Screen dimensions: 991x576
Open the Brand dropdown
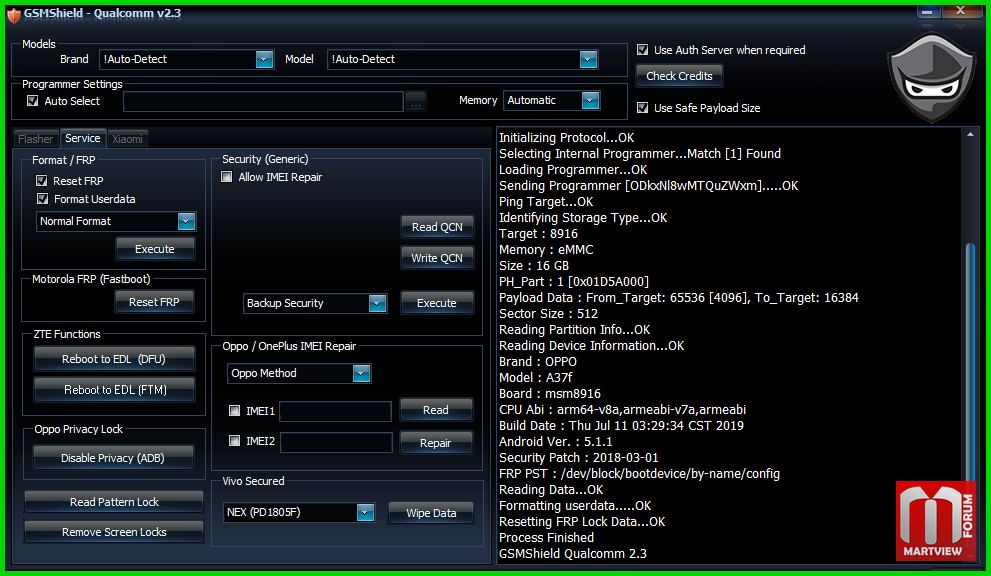pyautogui.click(x=264, y=59)
